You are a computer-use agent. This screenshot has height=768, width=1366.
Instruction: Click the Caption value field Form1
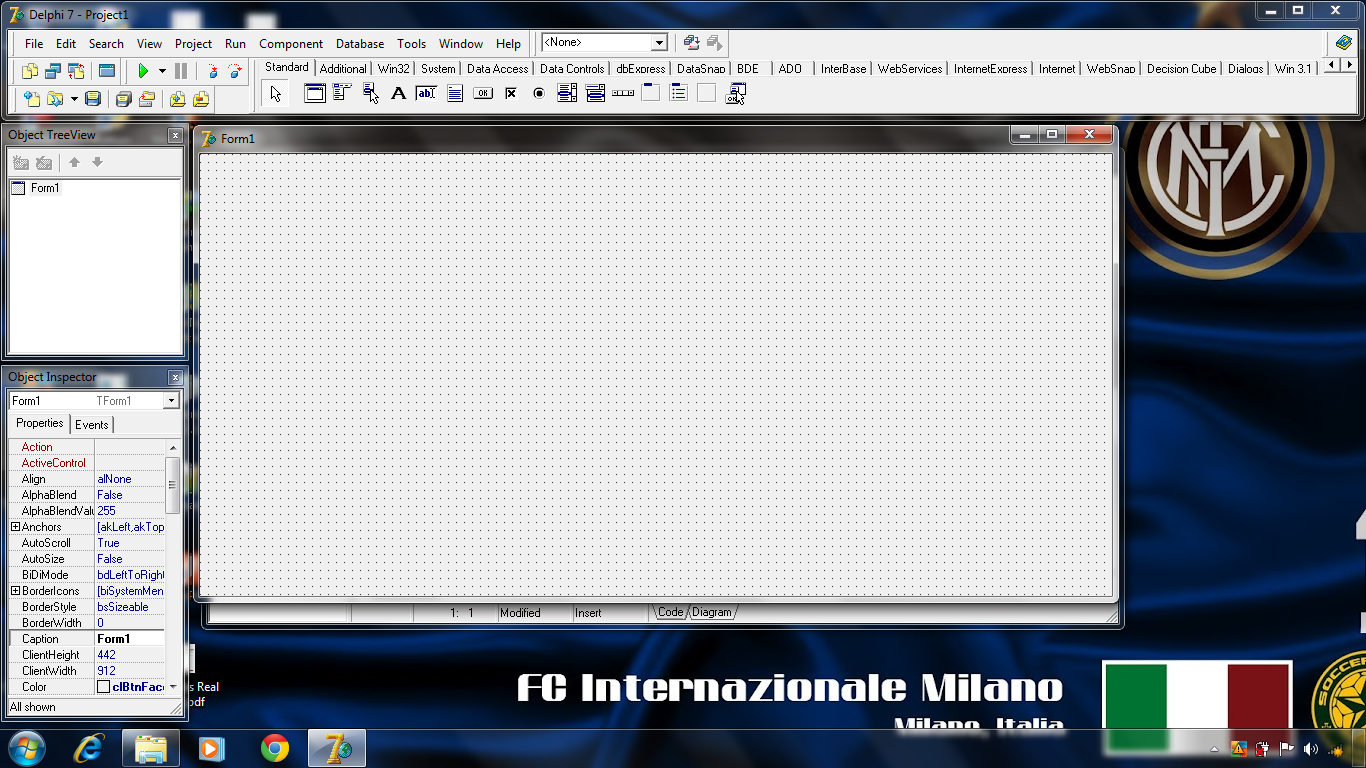click(130, 639)
